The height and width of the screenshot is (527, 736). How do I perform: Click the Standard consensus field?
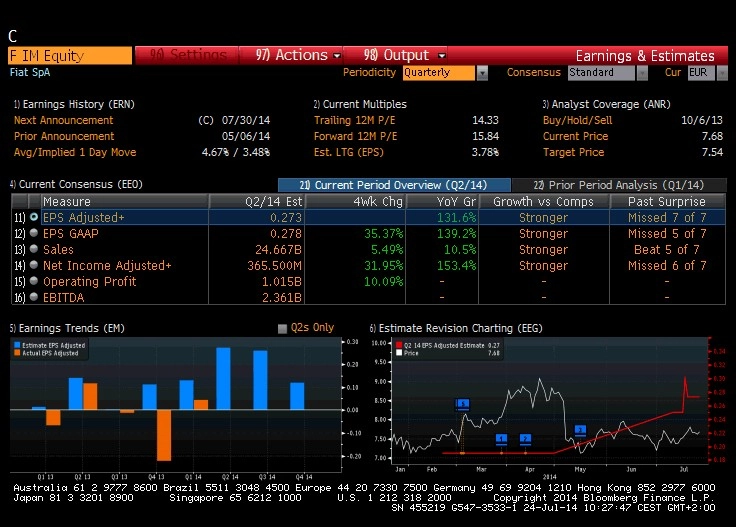[x=601, y=73]
